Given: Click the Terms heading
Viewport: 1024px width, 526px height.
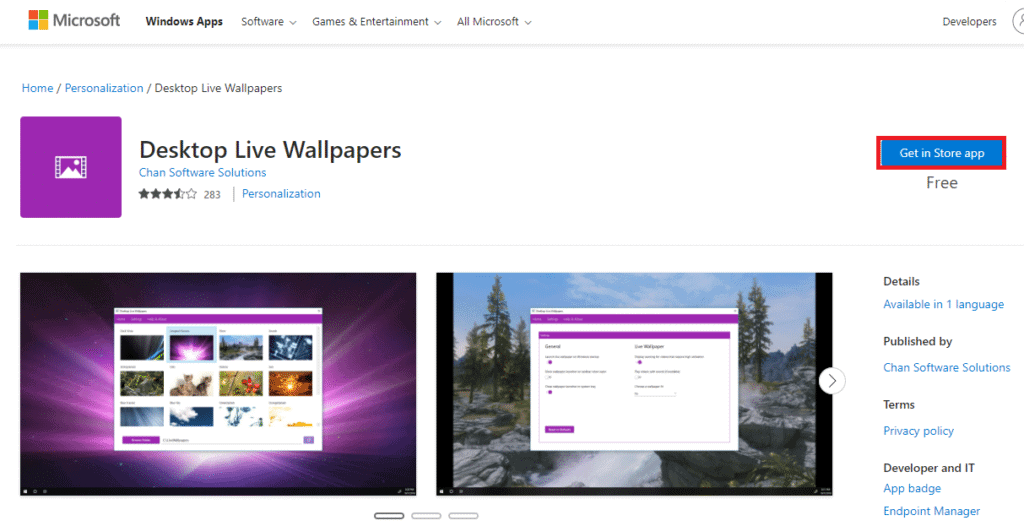Looking at the screenshot, I should tap(899, 404).
